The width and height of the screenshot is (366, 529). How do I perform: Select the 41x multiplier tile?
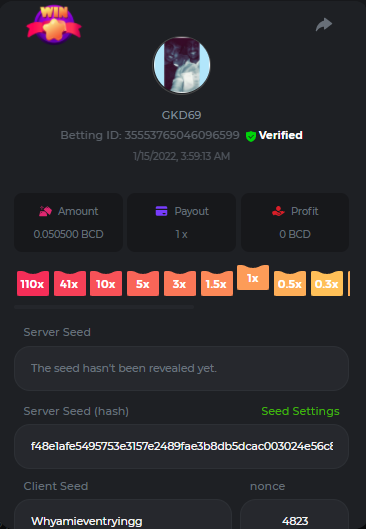pyautogui.click(x=70, y=283)
